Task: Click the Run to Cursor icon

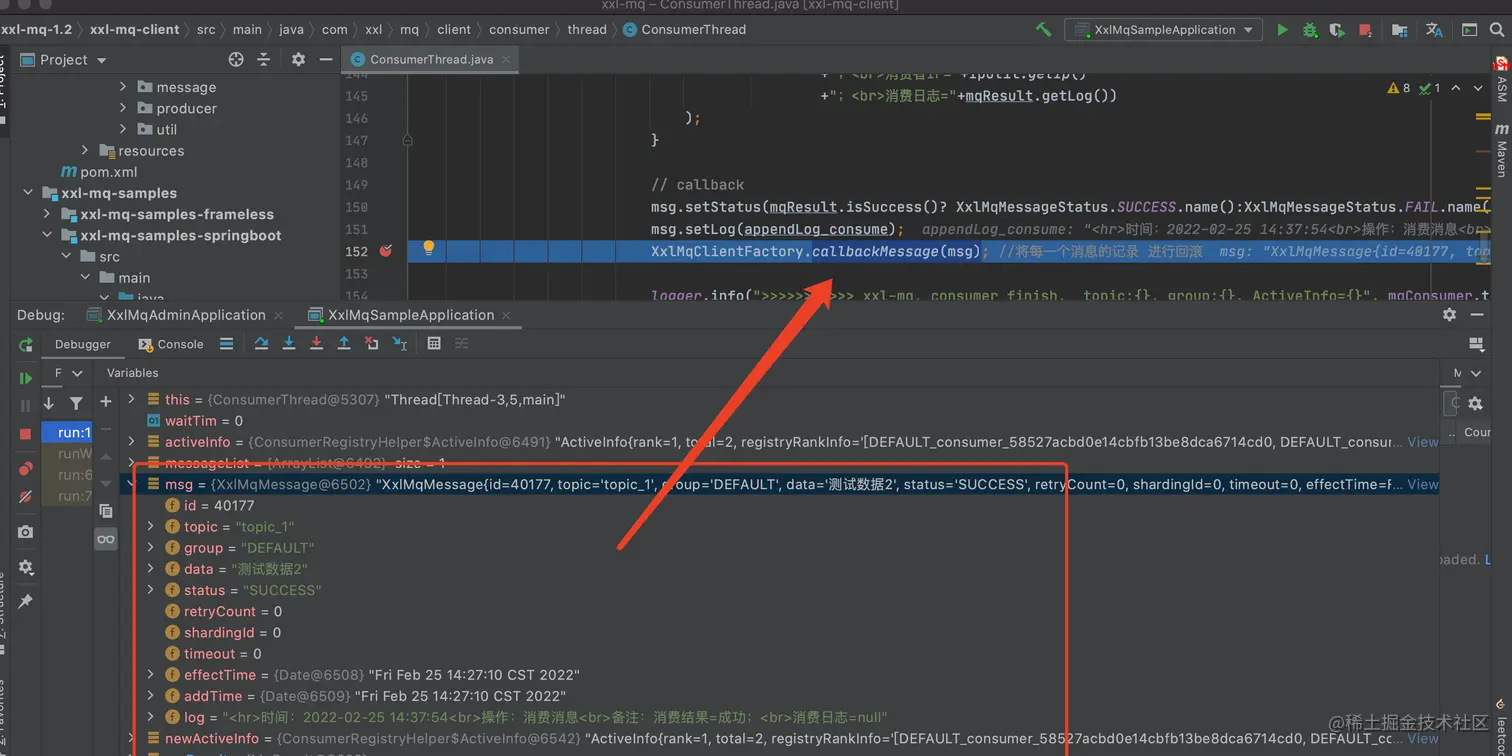Action: 400,343
